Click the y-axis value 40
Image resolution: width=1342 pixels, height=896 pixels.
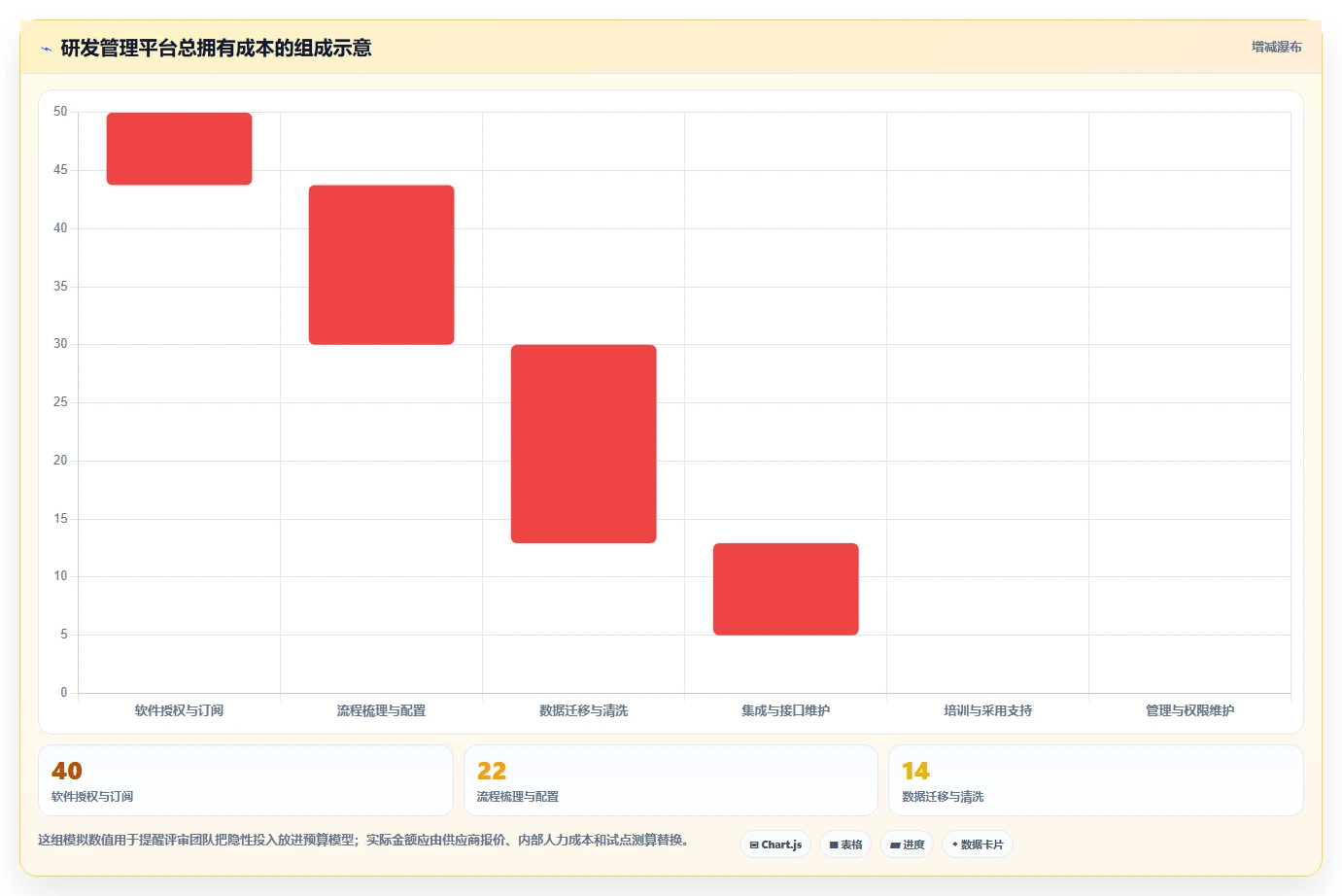coord(60,228)
